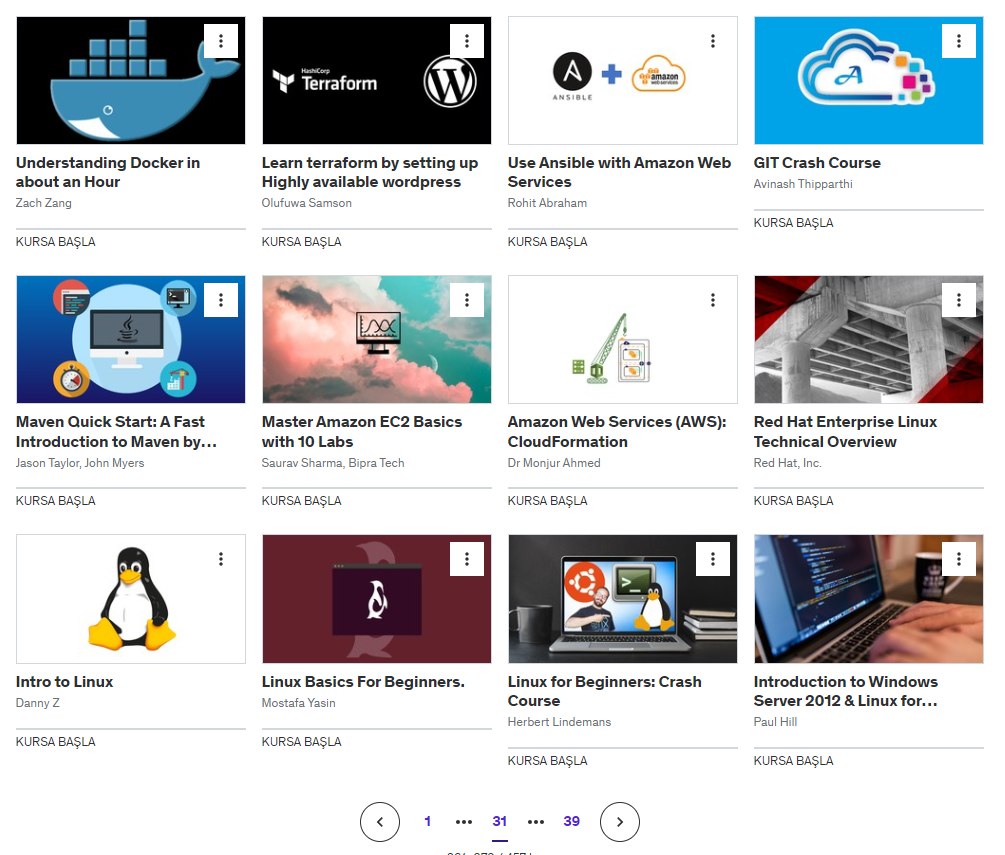Open options menu for Understanding Docker course
This screenshot has width=1005, height=855.
point(221,41)
